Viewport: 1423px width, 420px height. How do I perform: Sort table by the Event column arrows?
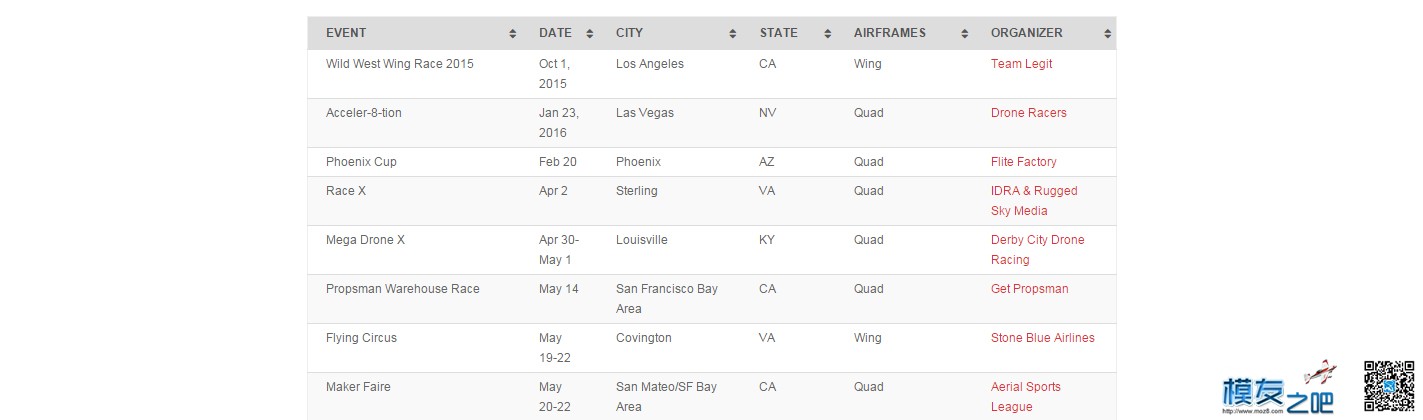click(513, 33)
